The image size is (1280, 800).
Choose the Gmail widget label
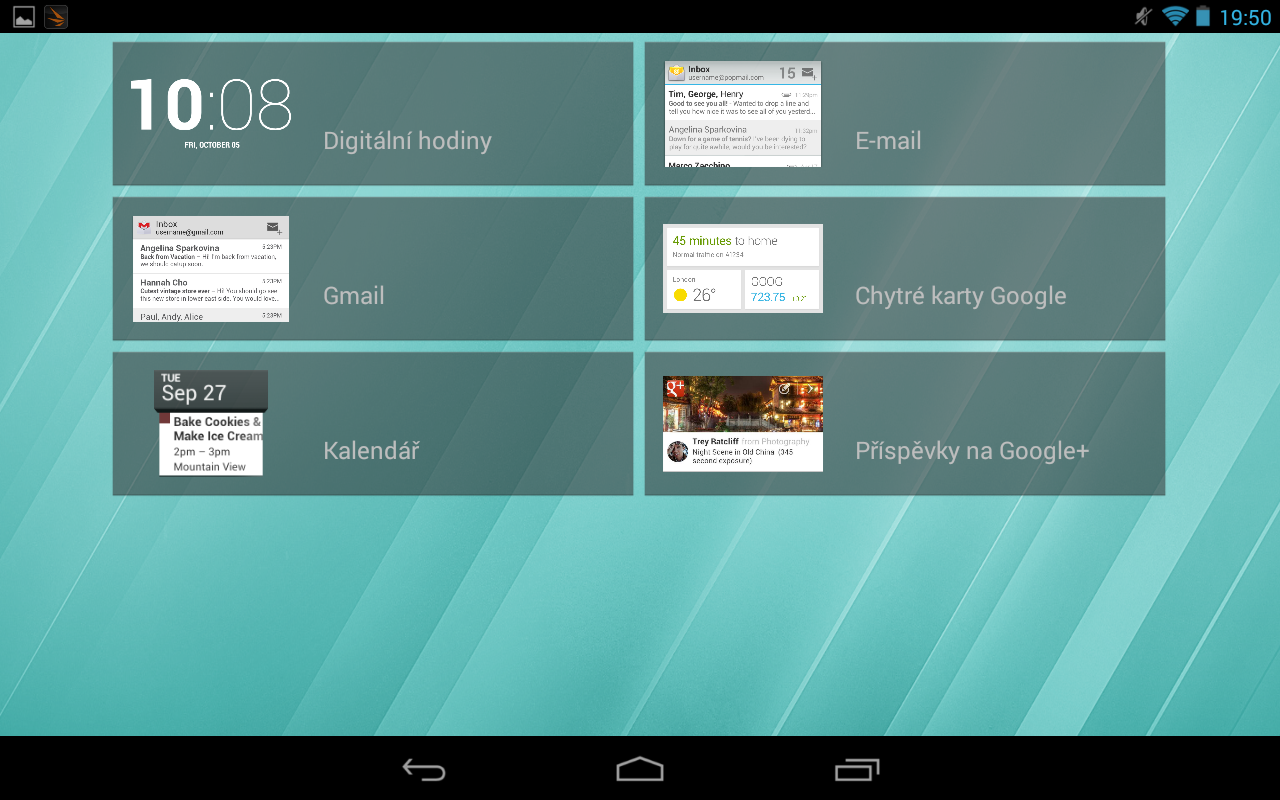point(354,296)
